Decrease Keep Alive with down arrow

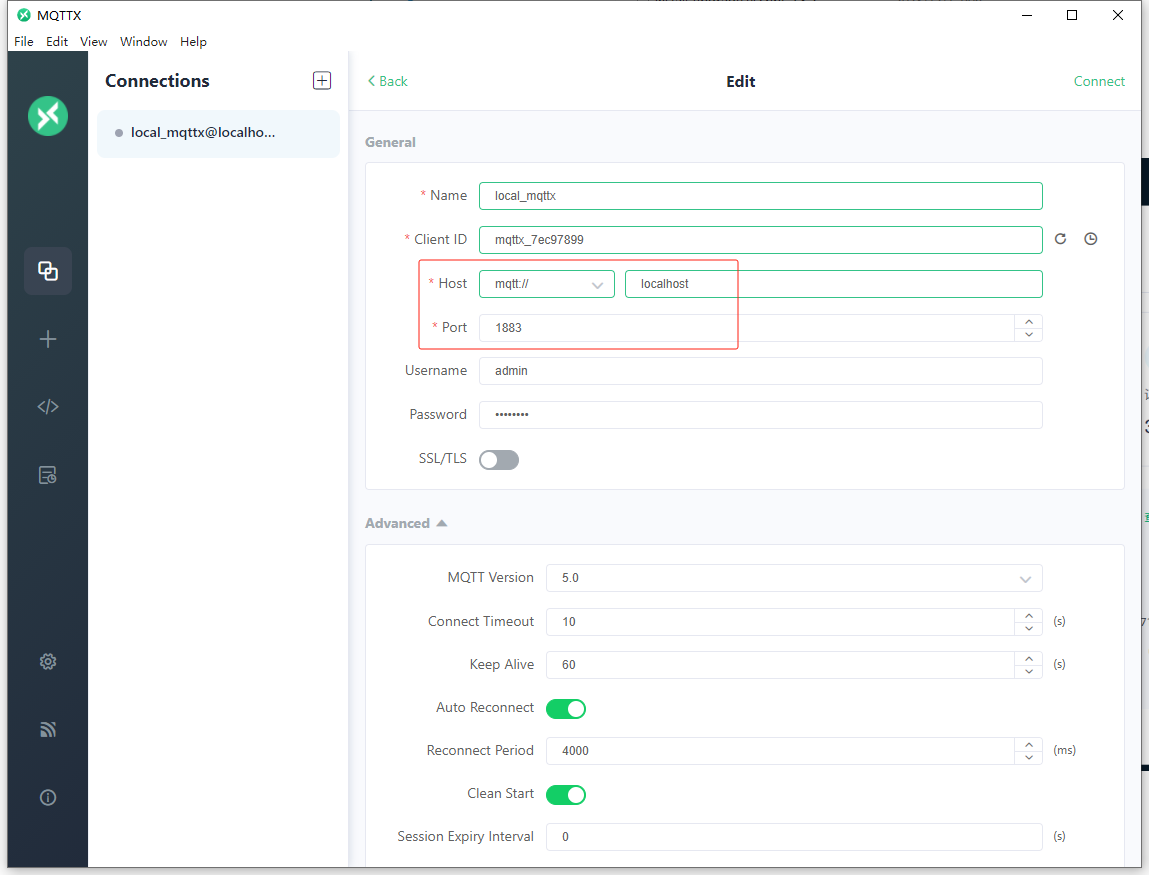pyautogui.click(x=1029, y=672)
